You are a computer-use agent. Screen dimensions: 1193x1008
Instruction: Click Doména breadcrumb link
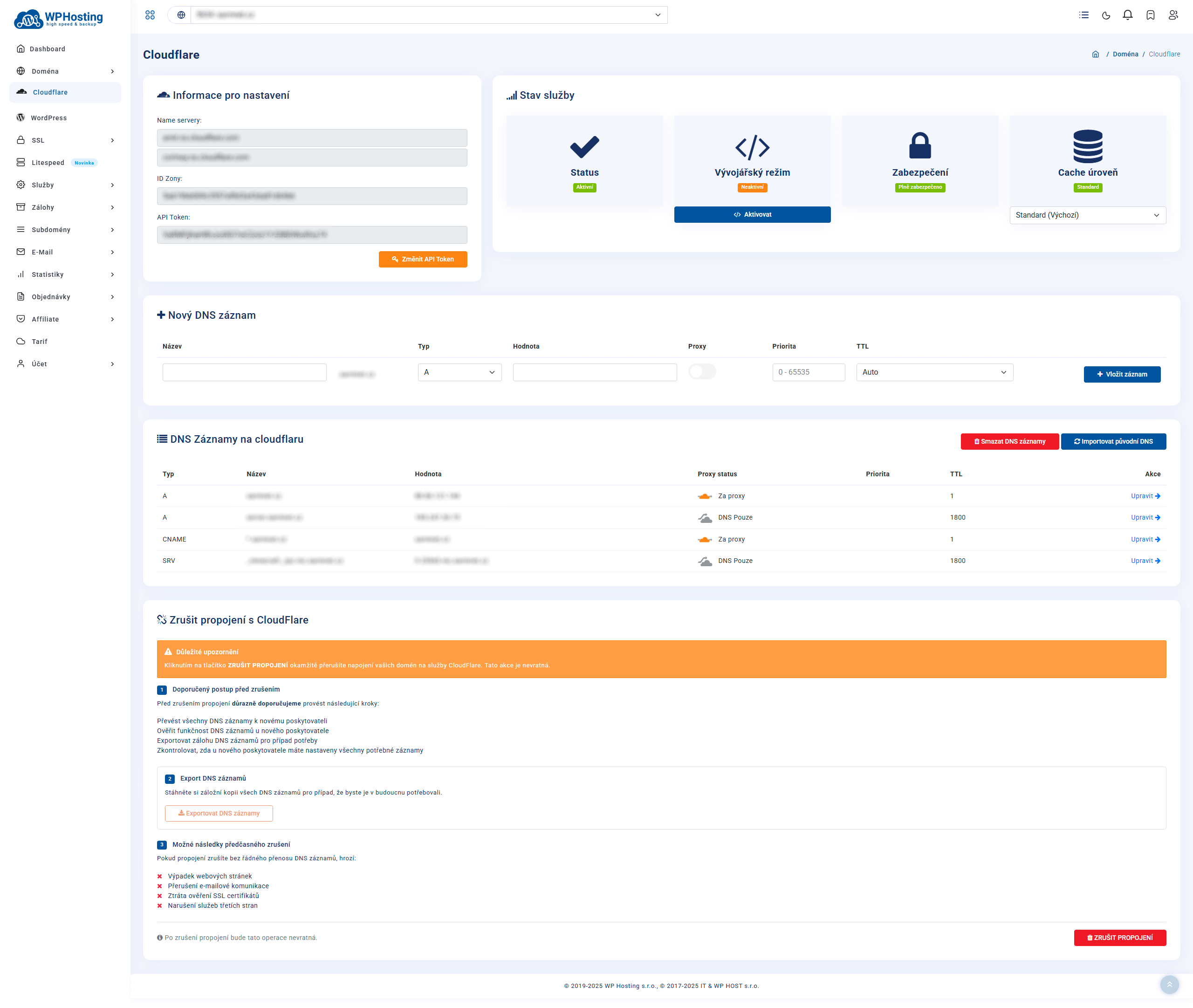(x=1125, y=54)
